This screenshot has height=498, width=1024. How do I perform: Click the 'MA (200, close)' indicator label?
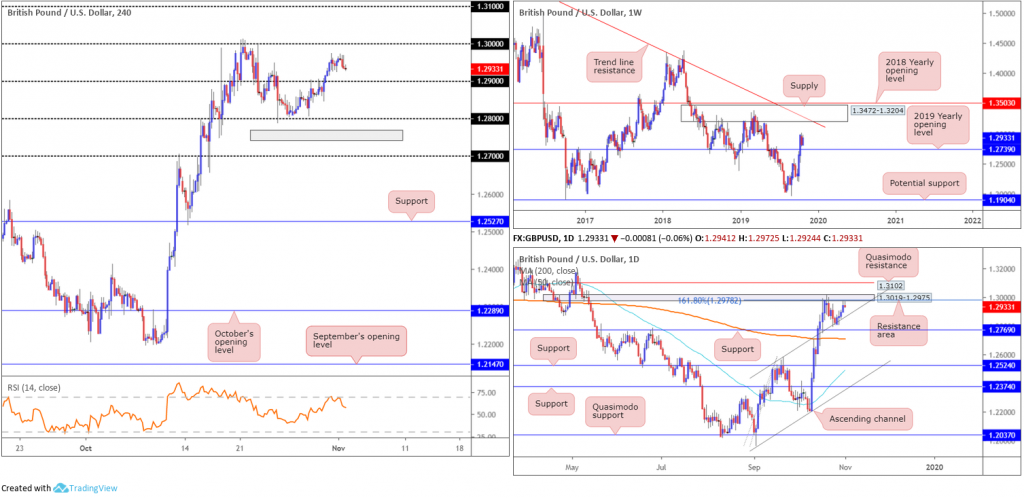pos(550,270)
